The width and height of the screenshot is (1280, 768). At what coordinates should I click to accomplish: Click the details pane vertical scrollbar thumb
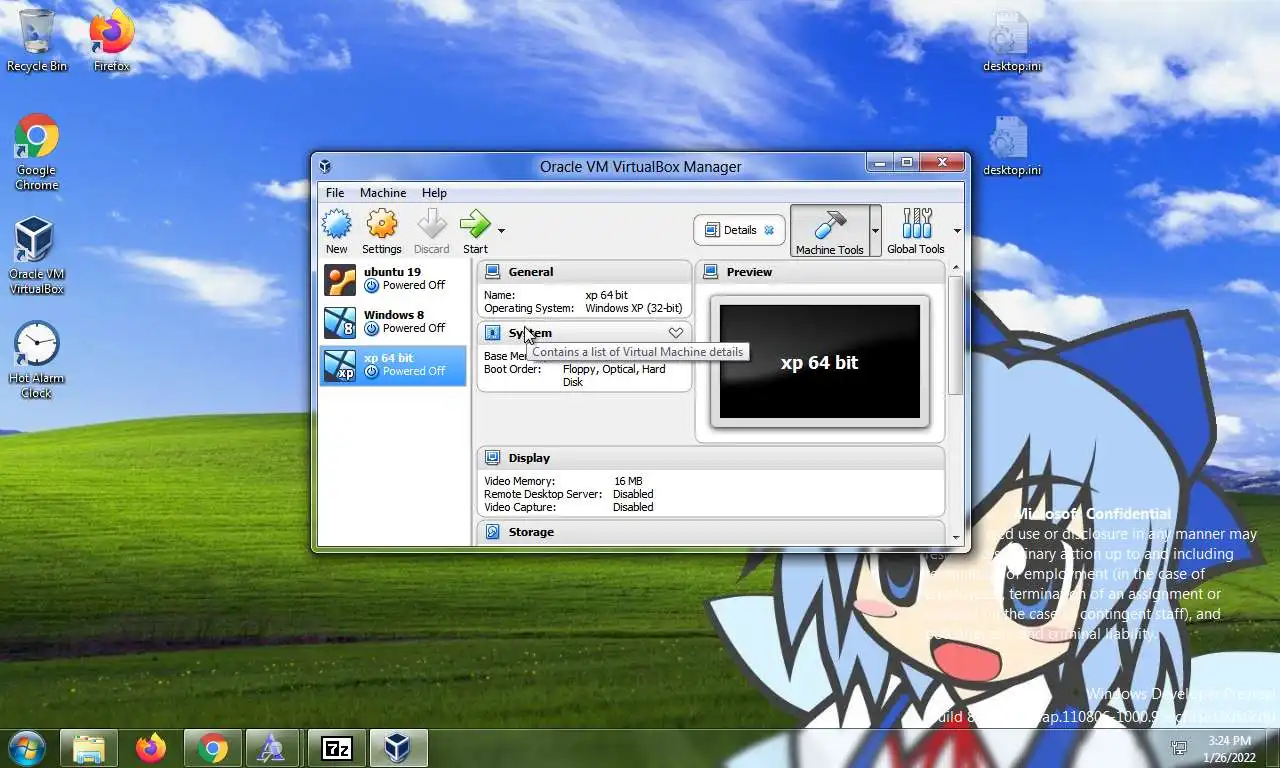pyautogui.click(x=956, y=335)
